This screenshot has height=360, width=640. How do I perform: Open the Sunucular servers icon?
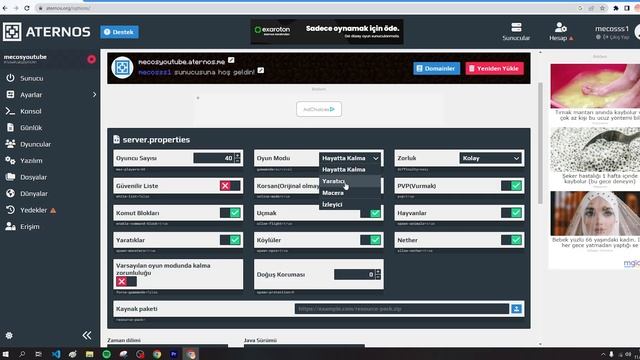click(516, 28)
